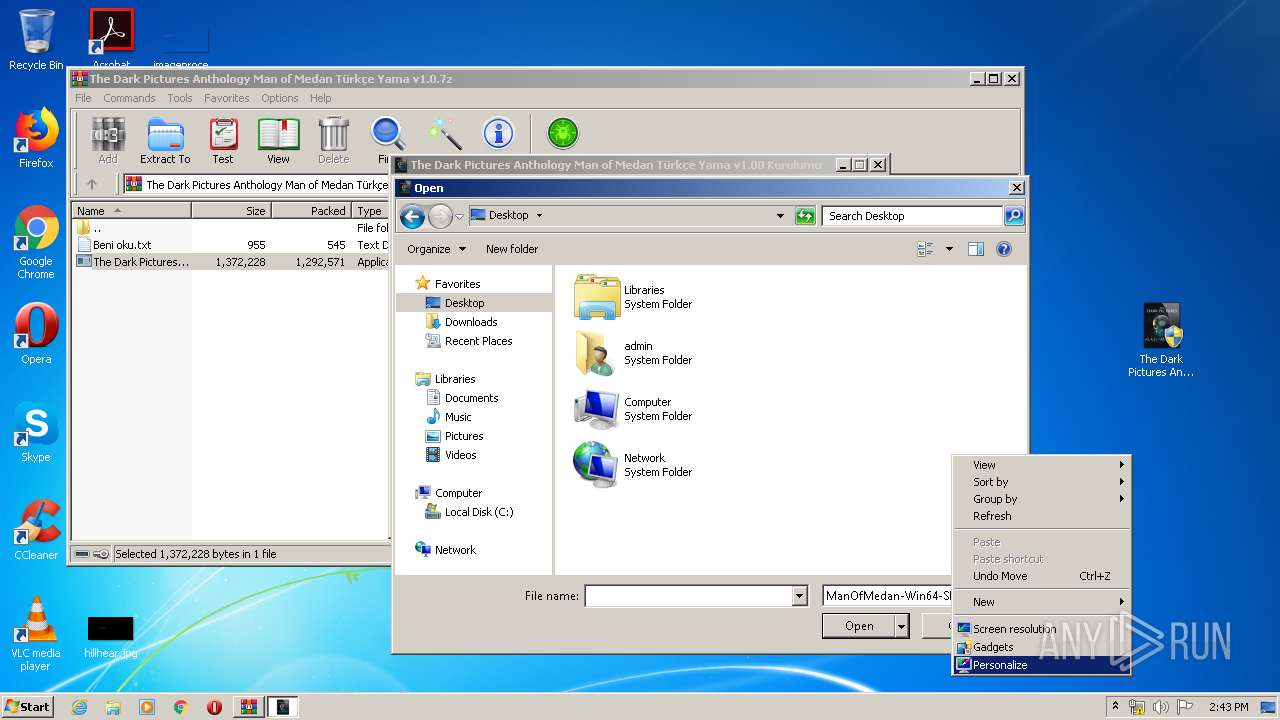
Task: Click the Open button in dialog
Action: [859, 626]
